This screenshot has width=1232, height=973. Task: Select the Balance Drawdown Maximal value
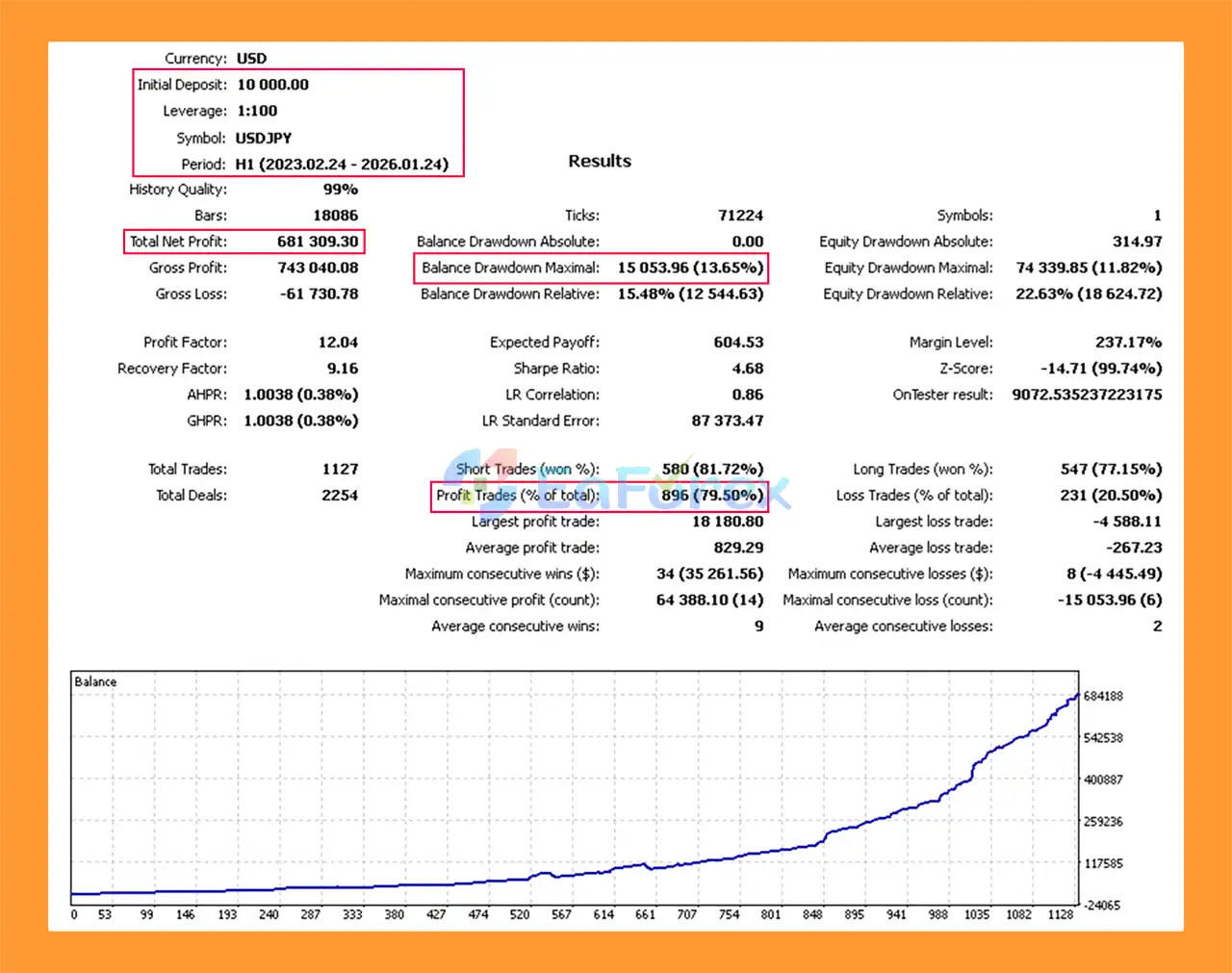click(x=690, y=268)
